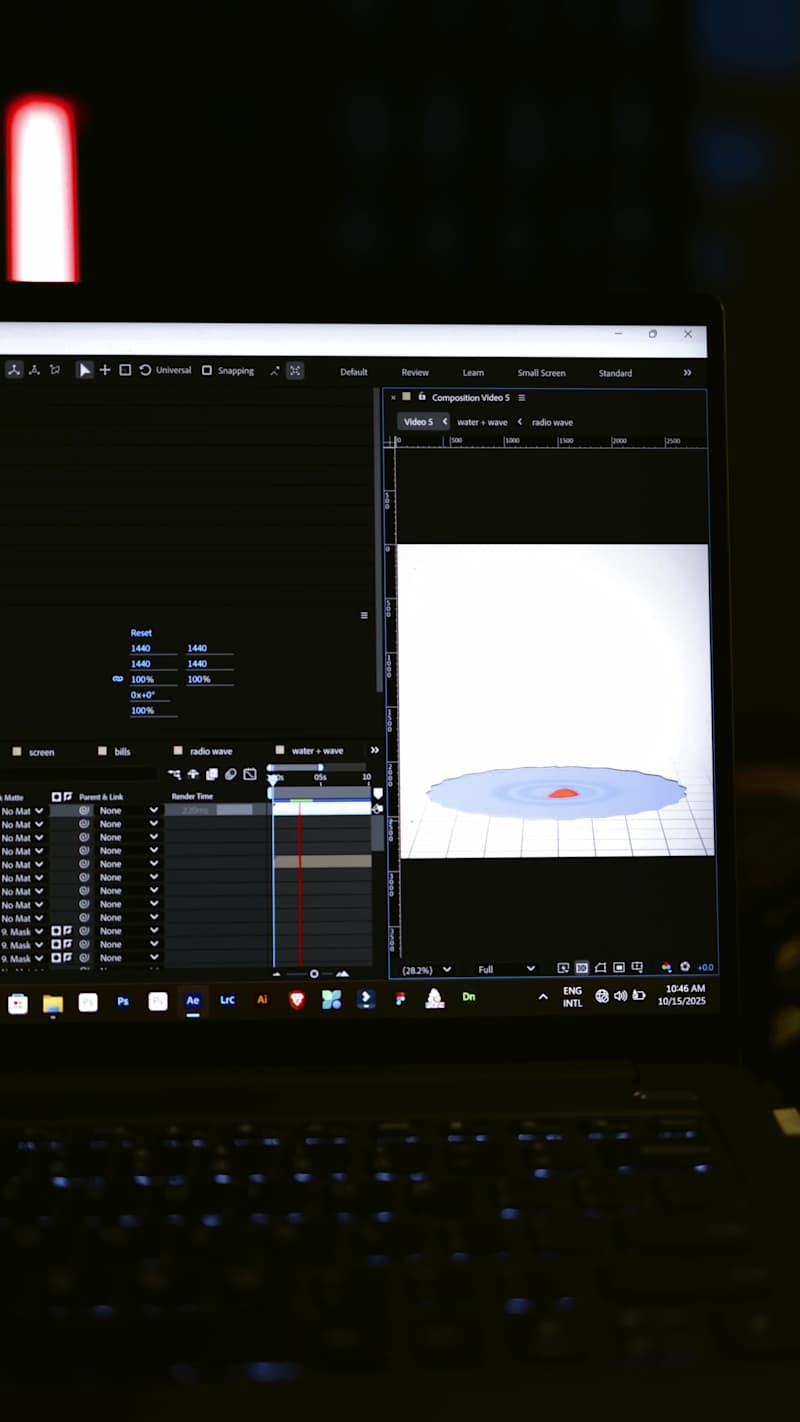Toggle the constrain proportions link icon
Screen dimensions: 800x1422
click(117, 679)
